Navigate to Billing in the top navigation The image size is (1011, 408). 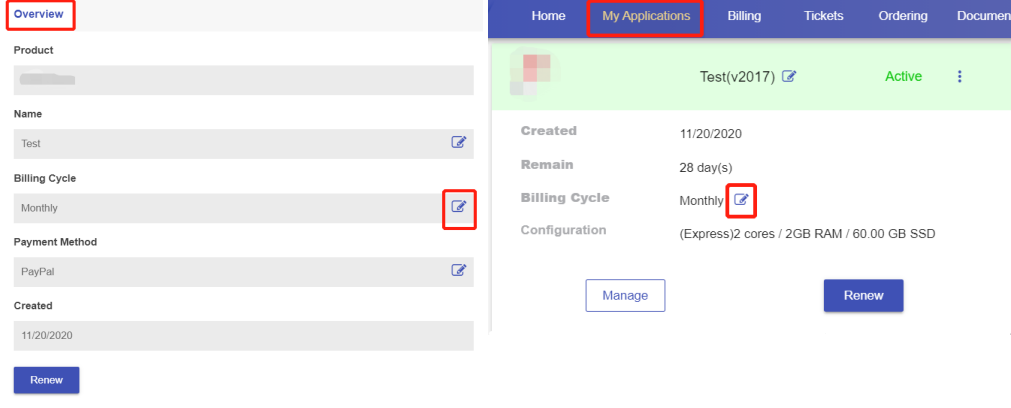(x=744, y=16)
